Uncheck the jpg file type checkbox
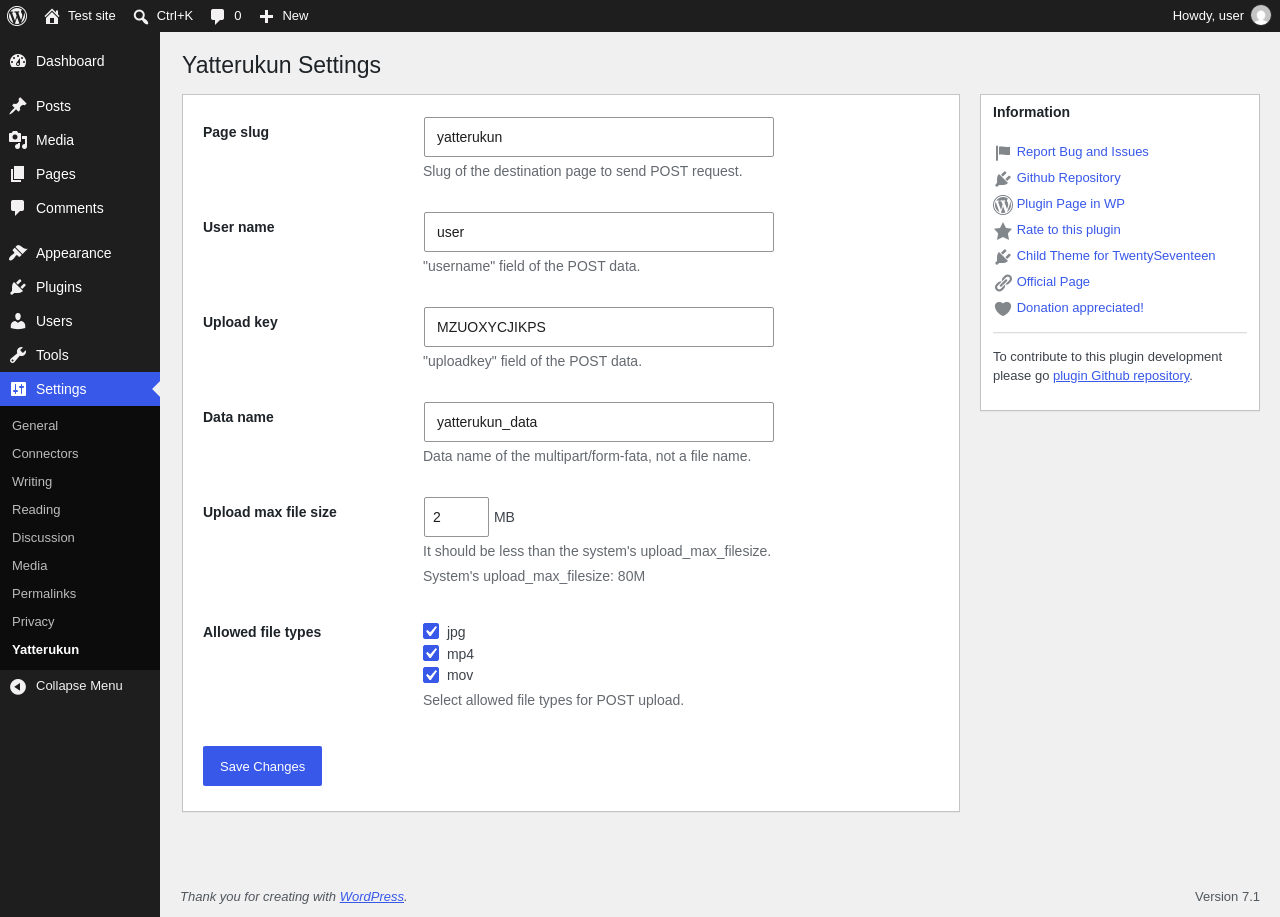Screen dimensions: 1280x917 [x=431, y=631]
